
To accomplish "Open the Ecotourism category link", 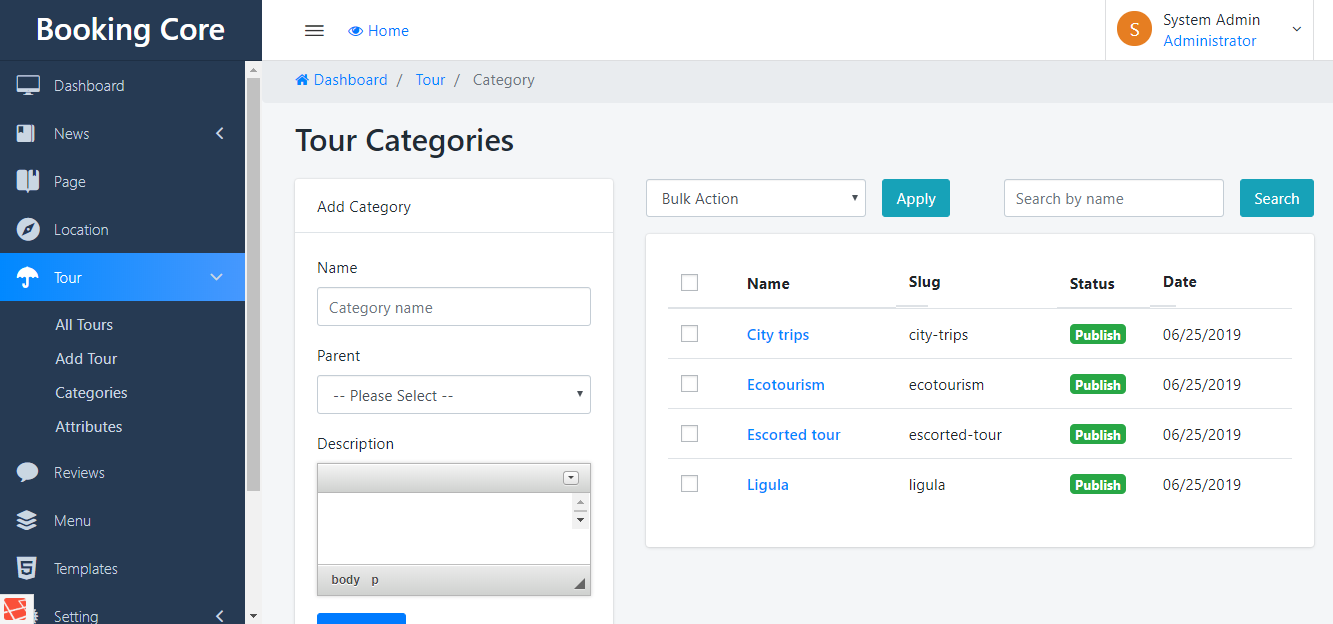I will [785, 385].
